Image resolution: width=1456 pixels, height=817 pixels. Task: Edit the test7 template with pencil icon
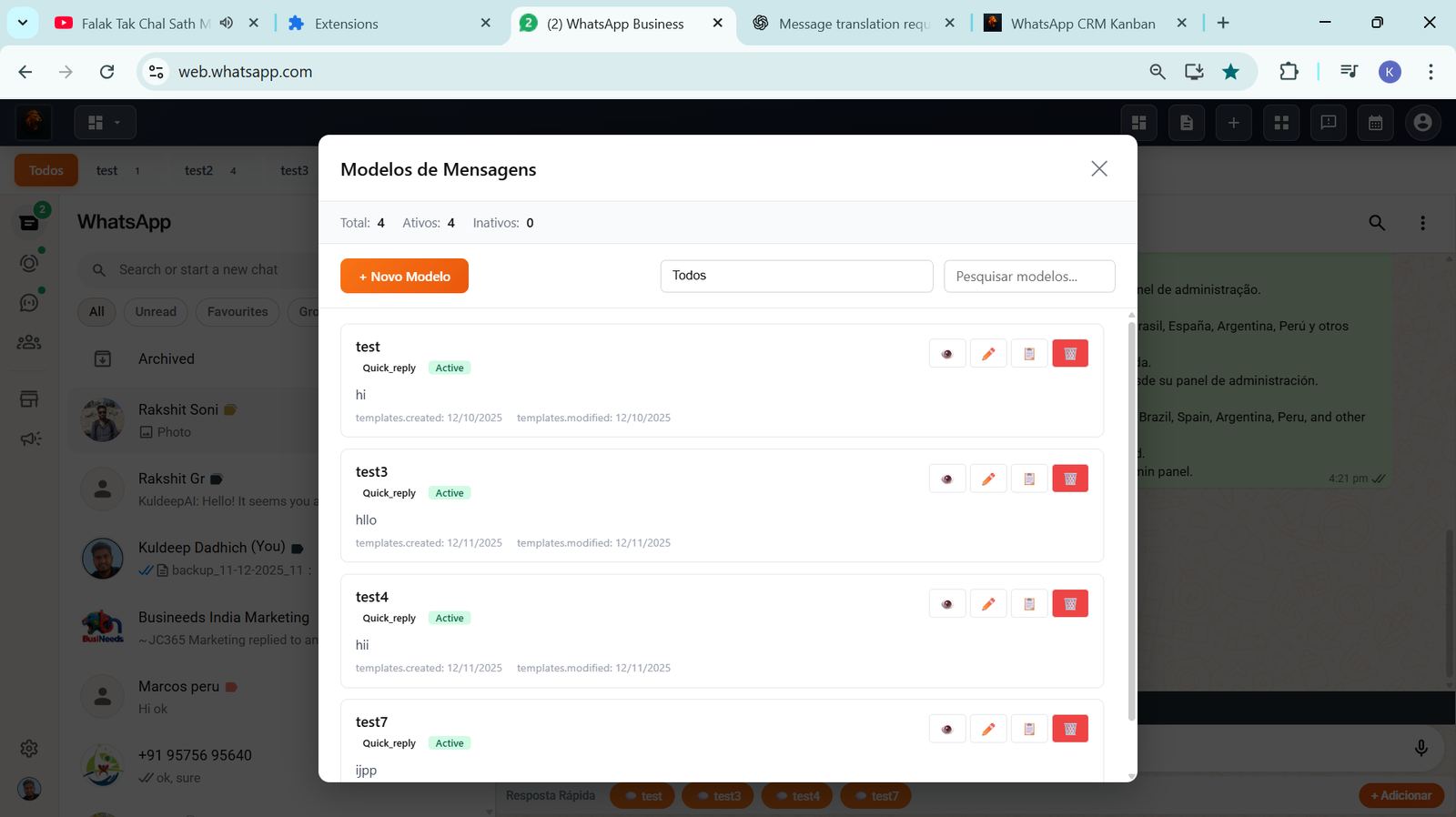coord(988,729)
